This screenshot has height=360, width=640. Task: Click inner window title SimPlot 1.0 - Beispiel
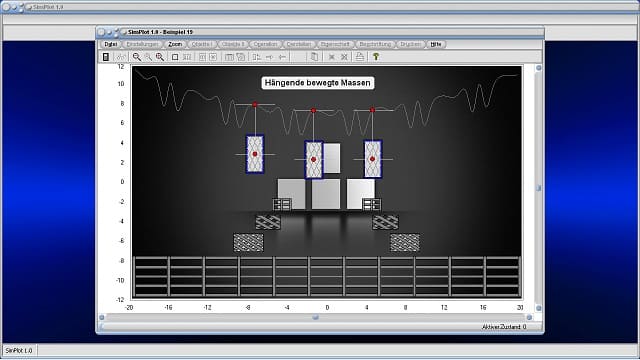point(160,32)
